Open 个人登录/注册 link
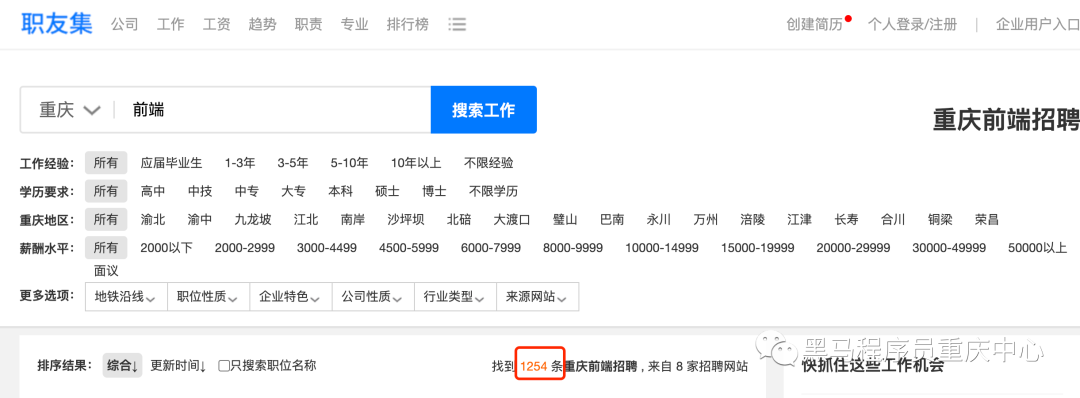The width and height of the screenshot is (1080, 398). [912, 25]
